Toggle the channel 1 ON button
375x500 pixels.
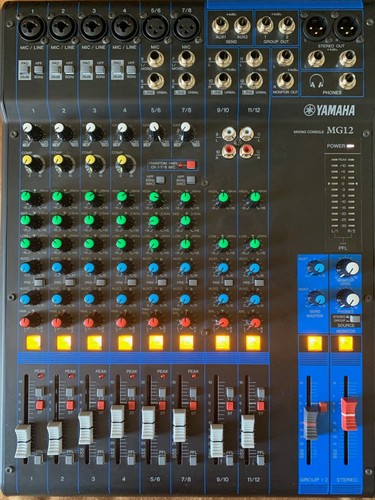pos(33,342)
